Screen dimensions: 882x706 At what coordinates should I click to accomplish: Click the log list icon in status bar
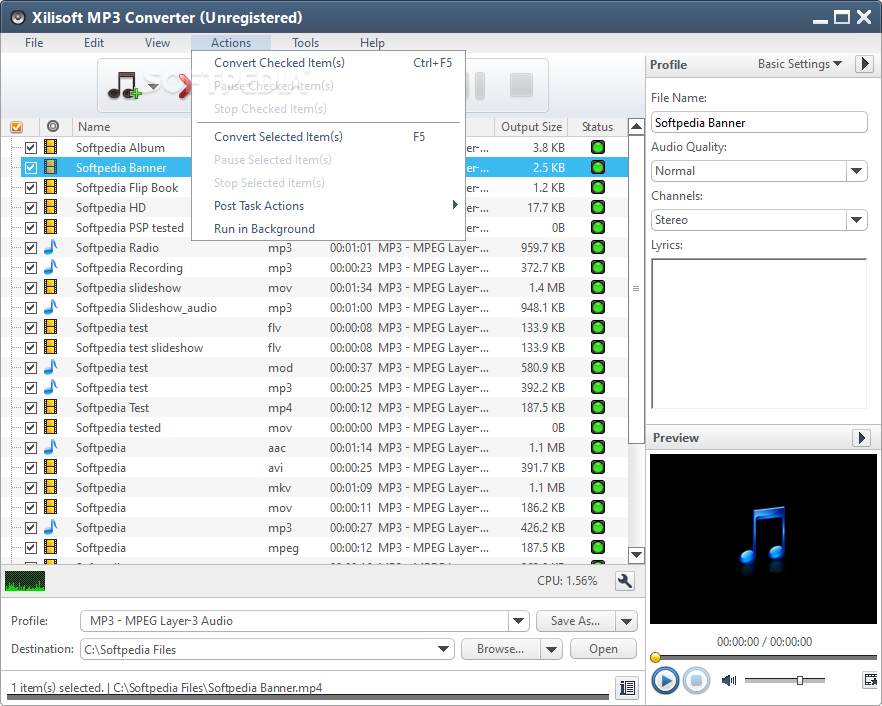627,687
